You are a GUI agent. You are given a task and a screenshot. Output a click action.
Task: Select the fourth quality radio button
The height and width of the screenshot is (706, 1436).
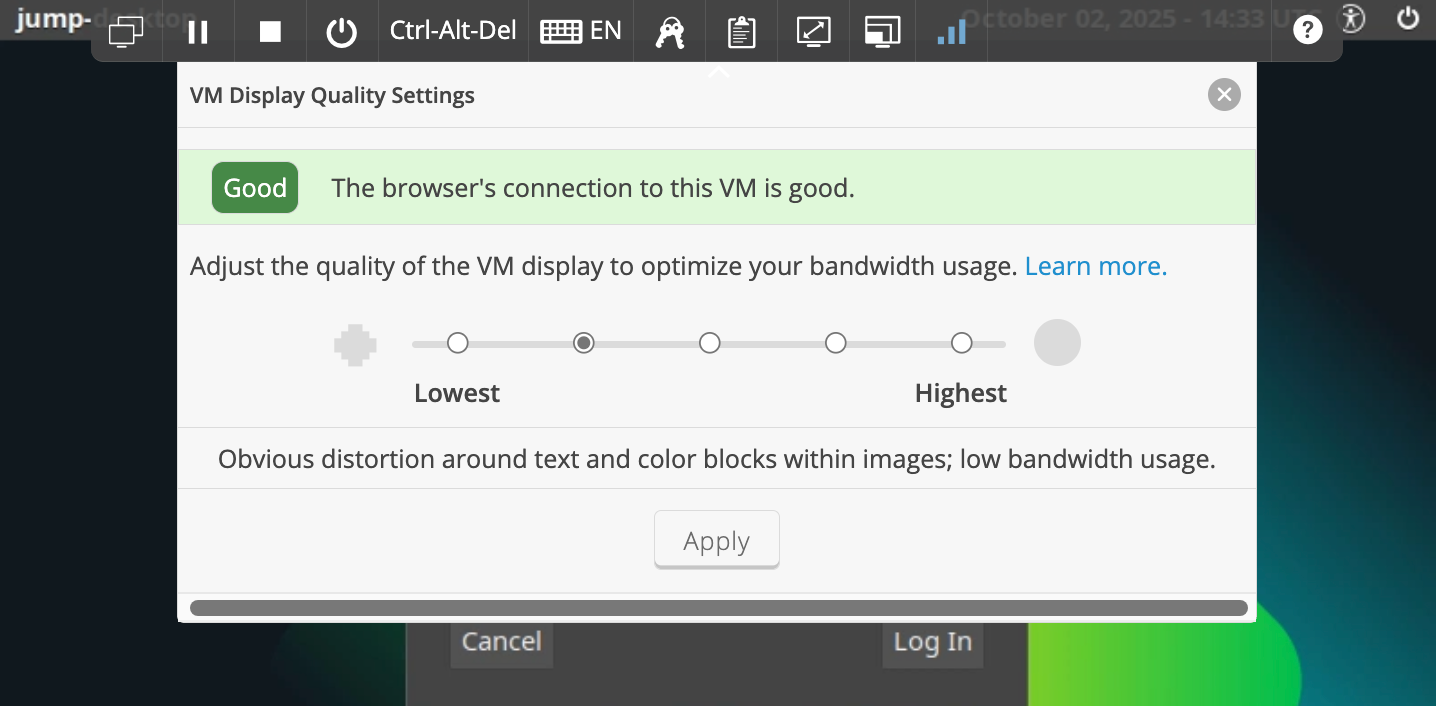(835, 344)
